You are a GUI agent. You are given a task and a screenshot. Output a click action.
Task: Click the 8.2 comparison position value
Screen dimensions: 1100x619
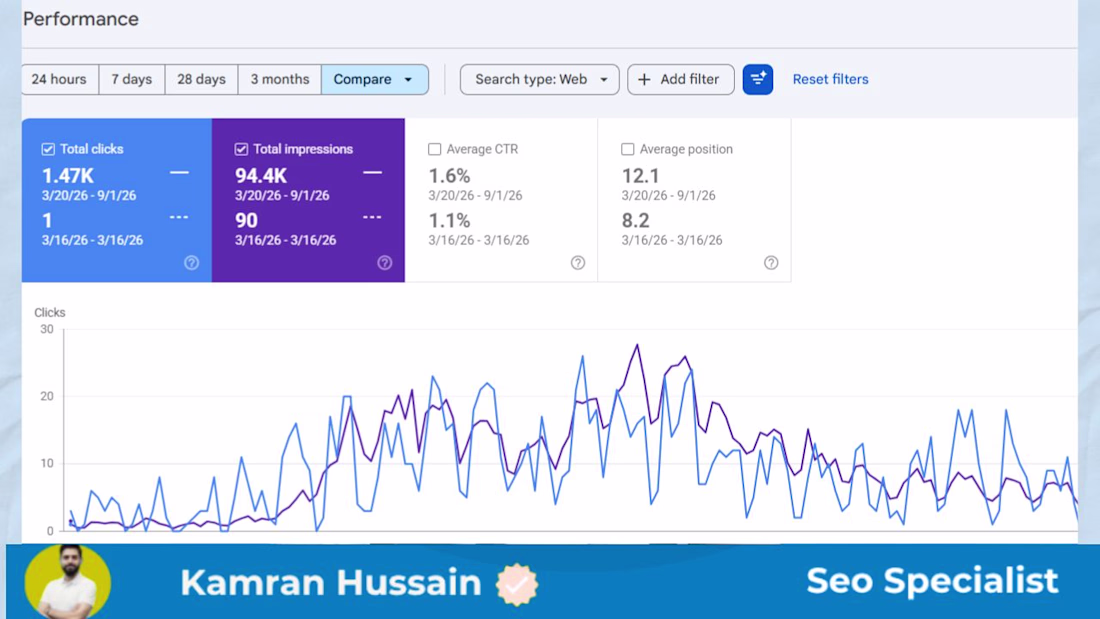[636, 220]
